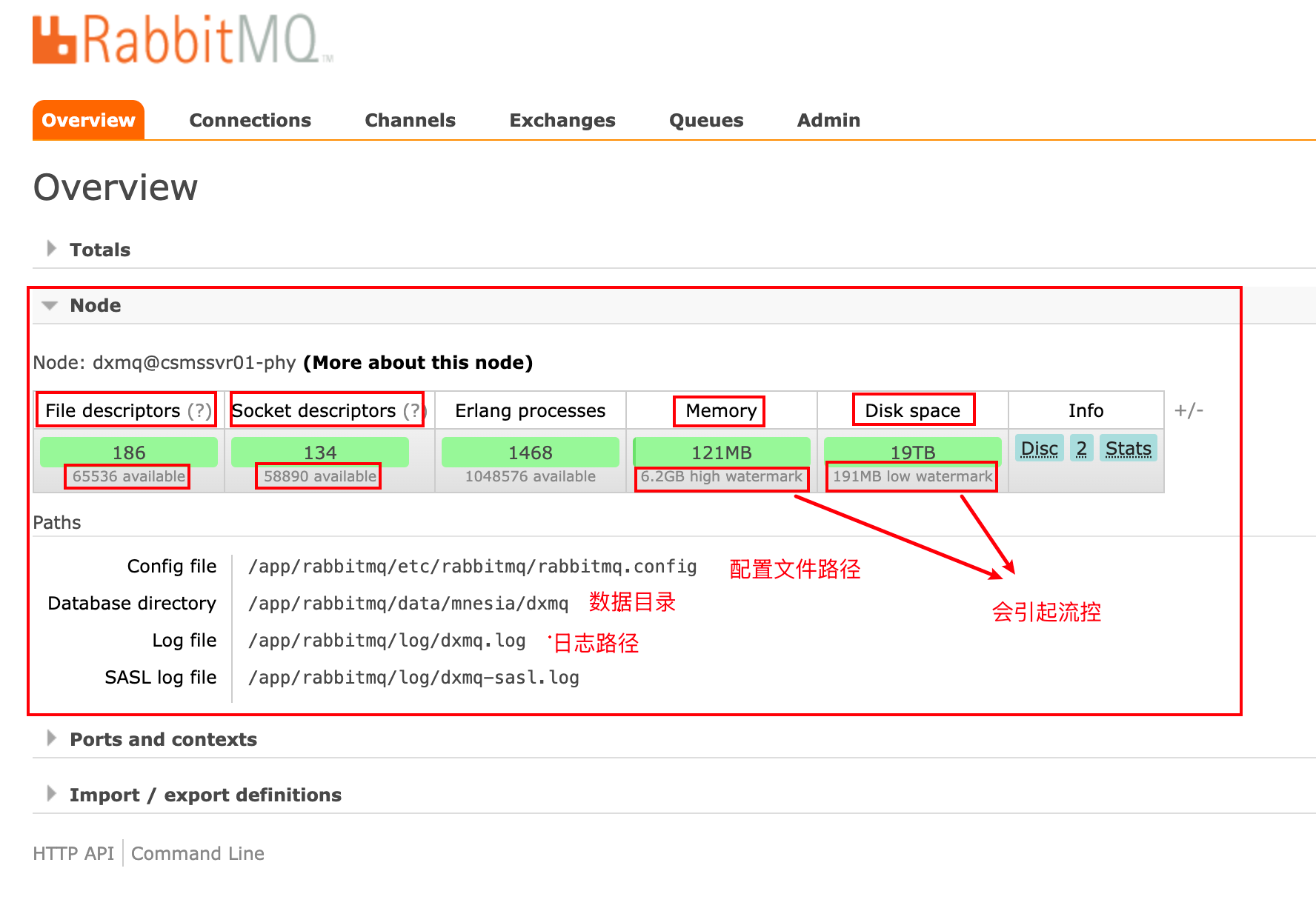The height and width of the screenshot is (911, 1316).
Task: Click the Disc info tag
Action: (x=1040, y=448)
